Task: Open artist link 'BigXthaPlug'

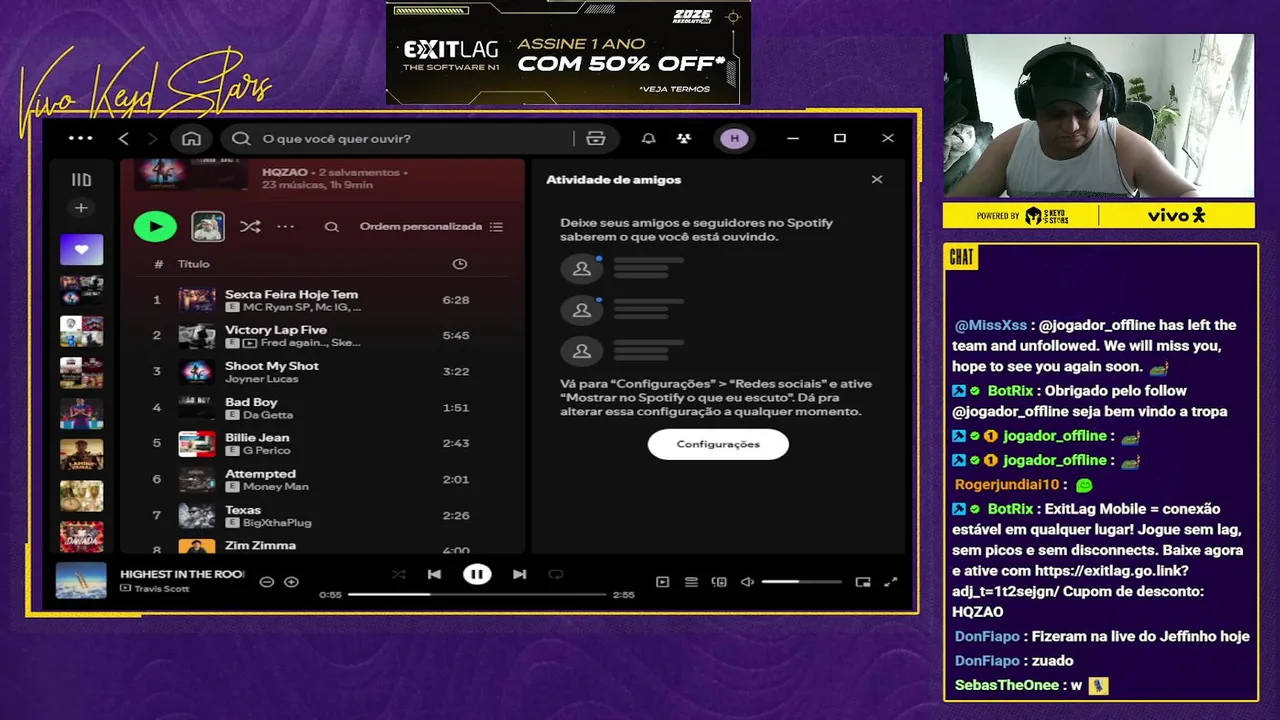Action: (277, 523)
